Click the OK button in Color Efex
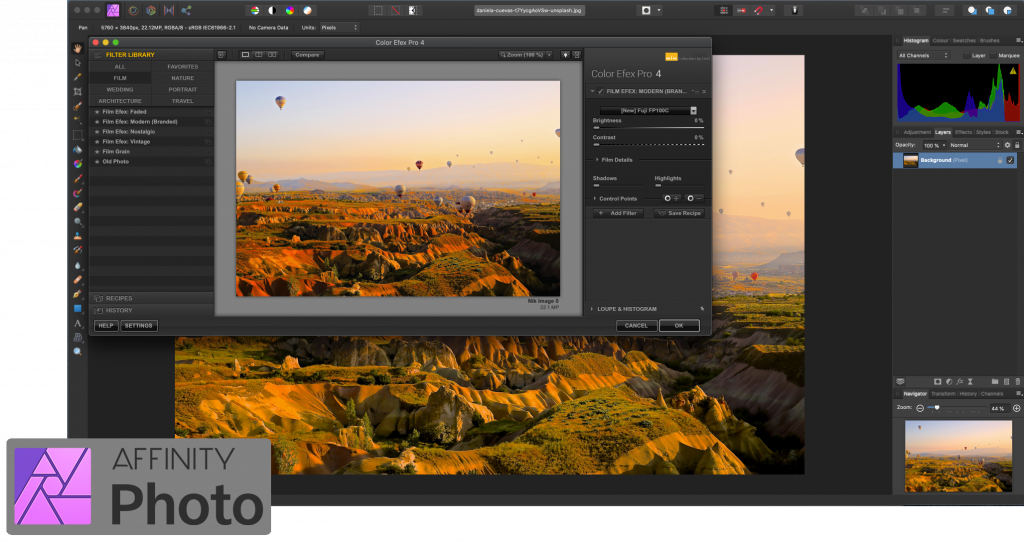Image resolution: width=1024 pixels, height=542 pixels. click(x=679, y=325)
